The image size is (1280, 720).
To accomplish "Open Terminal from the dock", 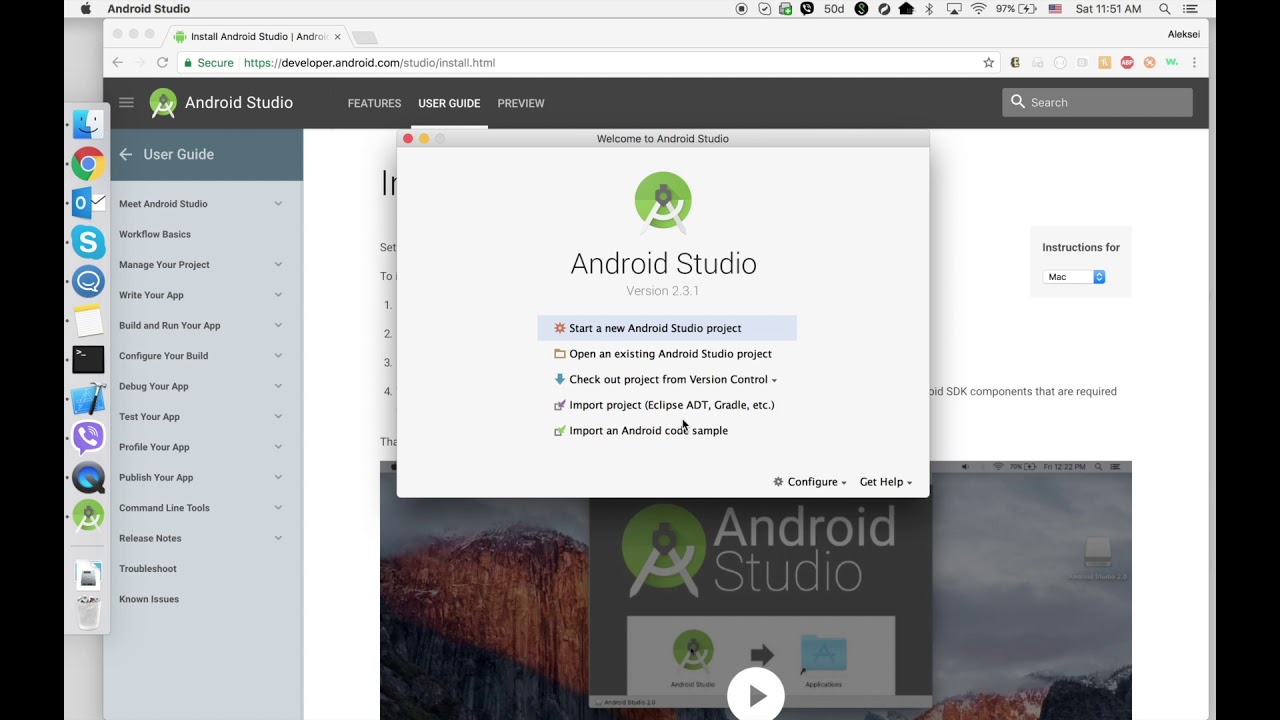I will (88, 359).
